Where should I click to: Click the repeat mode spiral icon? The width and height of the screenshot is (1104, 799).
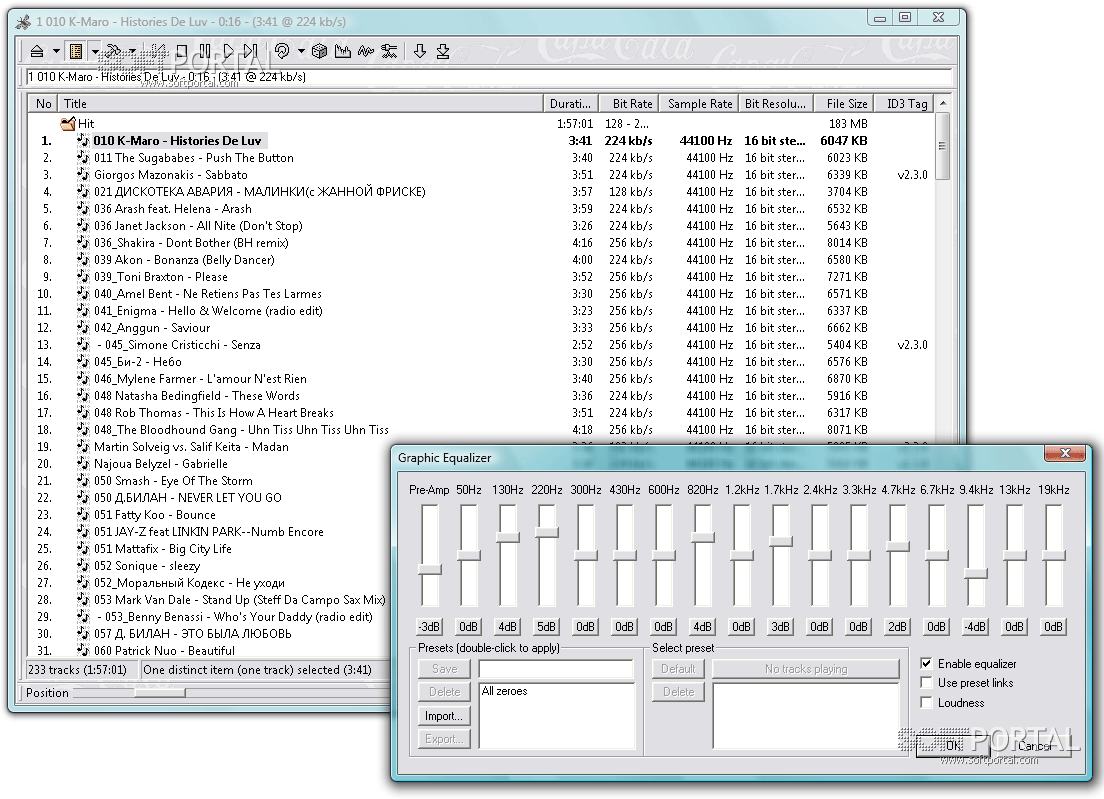pyautogui.click(x=282, y=51)
